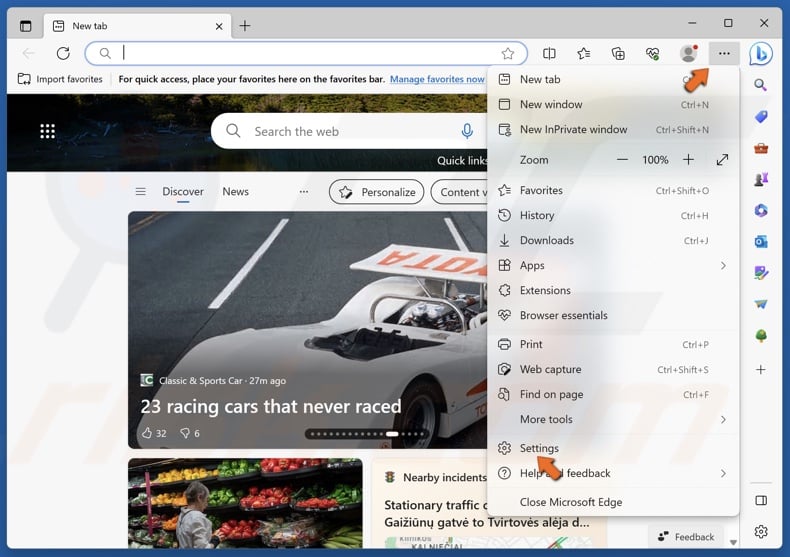The height and width of the screenshot is (557, 790).
Task: Switch to the Discover feed tab
Action: [183, 192]
